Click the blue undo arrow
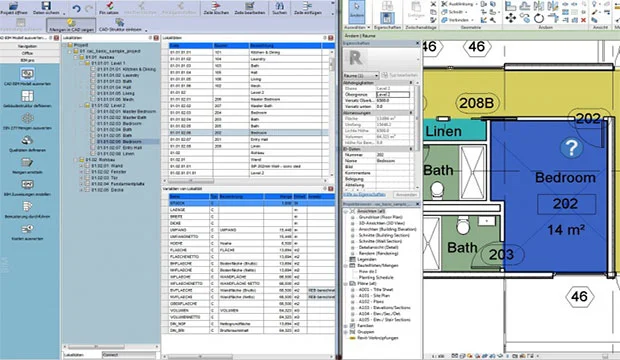620x360 pixels. tap(77, 8)
